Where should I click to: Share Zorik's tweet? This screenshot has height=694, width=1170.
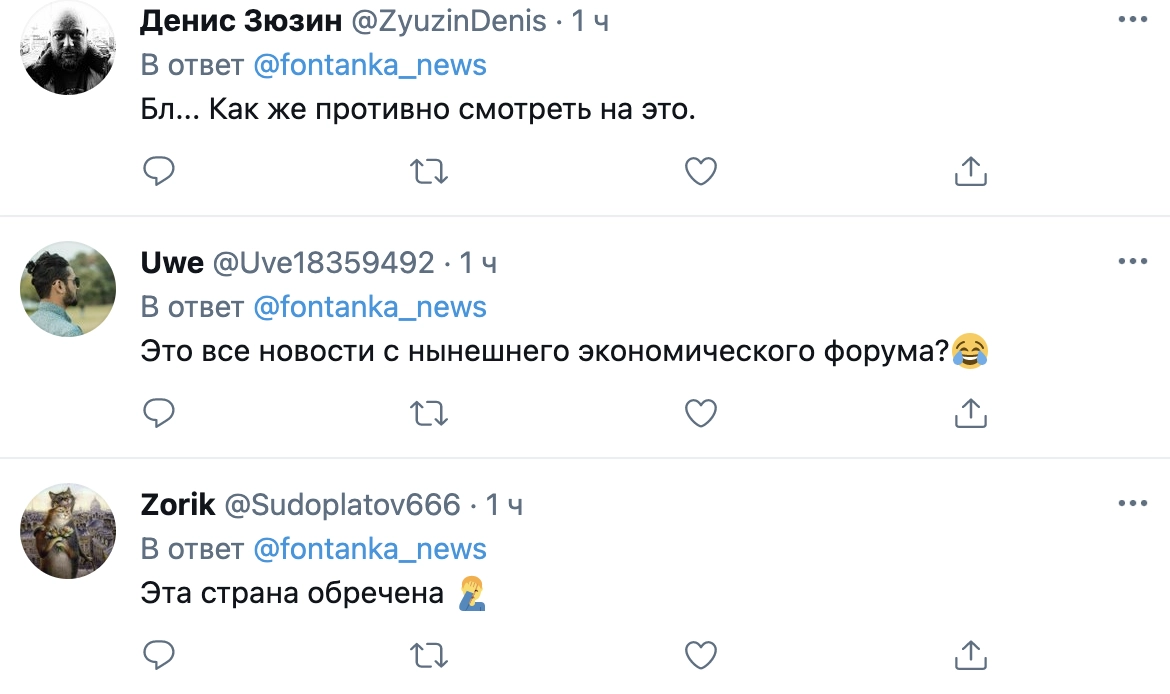971,655
